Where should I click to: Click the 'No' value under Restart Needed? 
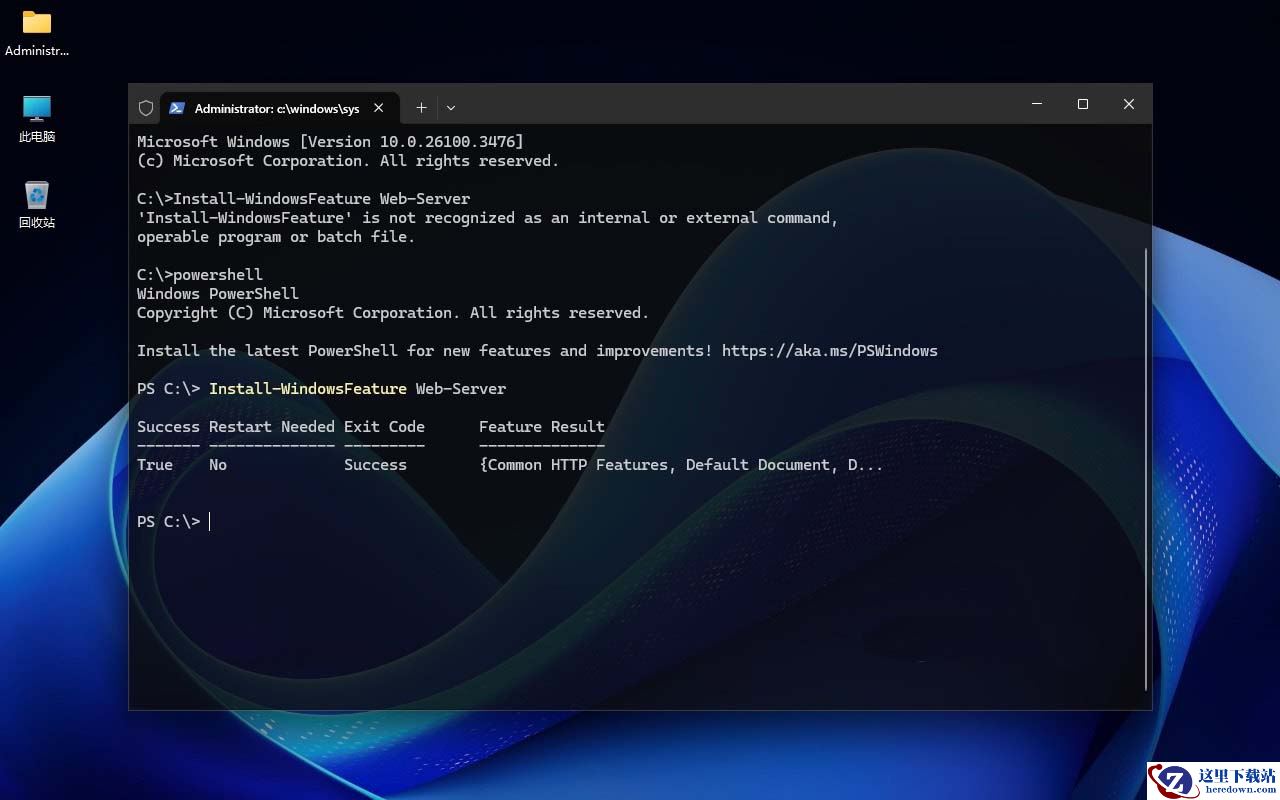point(218,465)
